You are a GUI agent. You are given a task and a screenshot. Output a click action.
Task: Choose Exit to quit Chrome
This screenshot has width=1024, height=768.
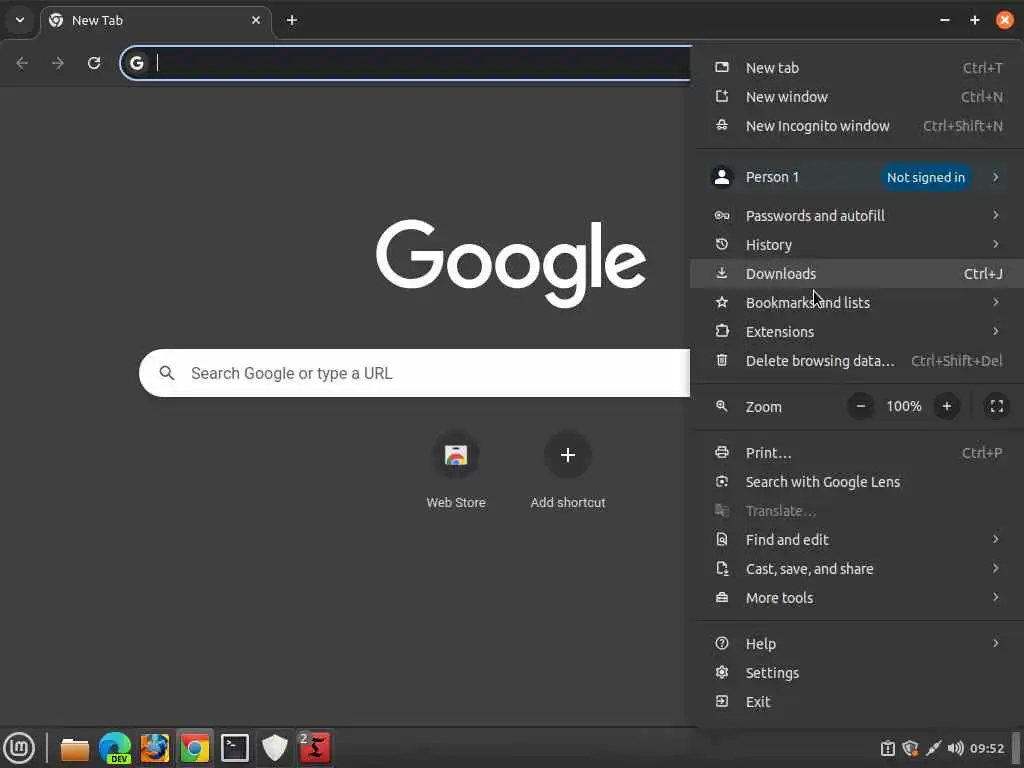(857, 702)
